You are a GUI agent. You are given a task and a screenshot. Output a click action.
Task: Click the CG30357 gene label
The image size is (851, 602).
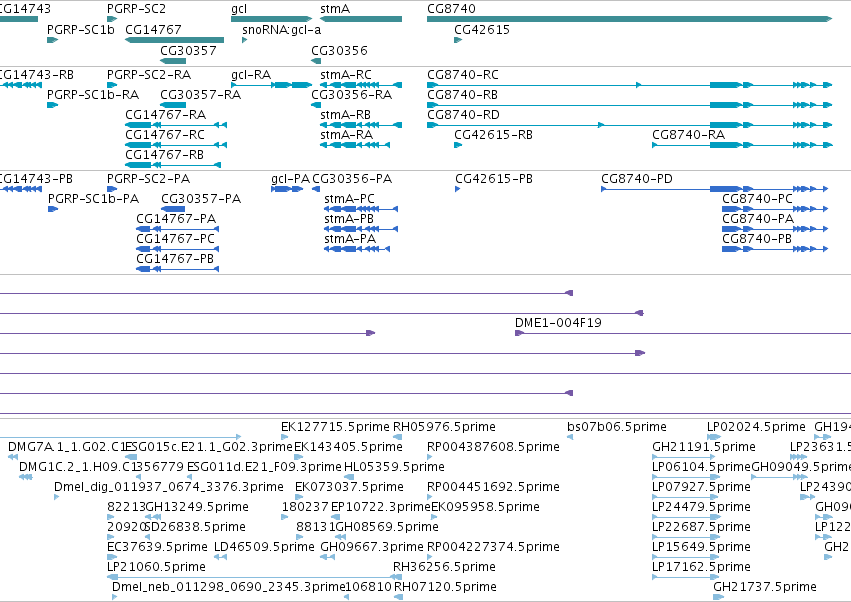(188, 50)
